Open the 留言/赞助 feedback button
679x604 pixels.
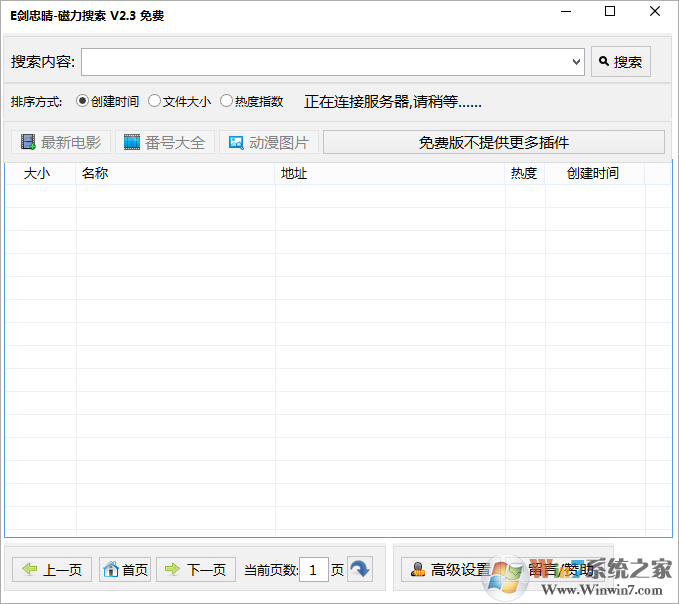pyautogui.click(x=563, y=570)
